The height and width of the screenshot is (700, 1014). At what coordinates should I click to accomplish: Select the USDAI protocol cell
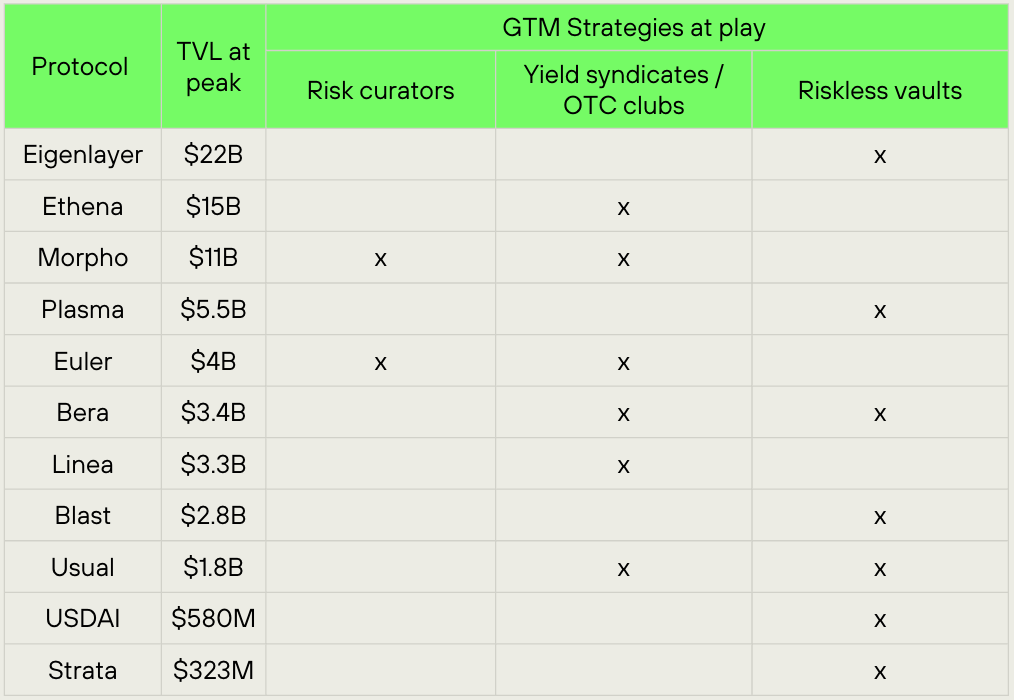coord(83,620)
